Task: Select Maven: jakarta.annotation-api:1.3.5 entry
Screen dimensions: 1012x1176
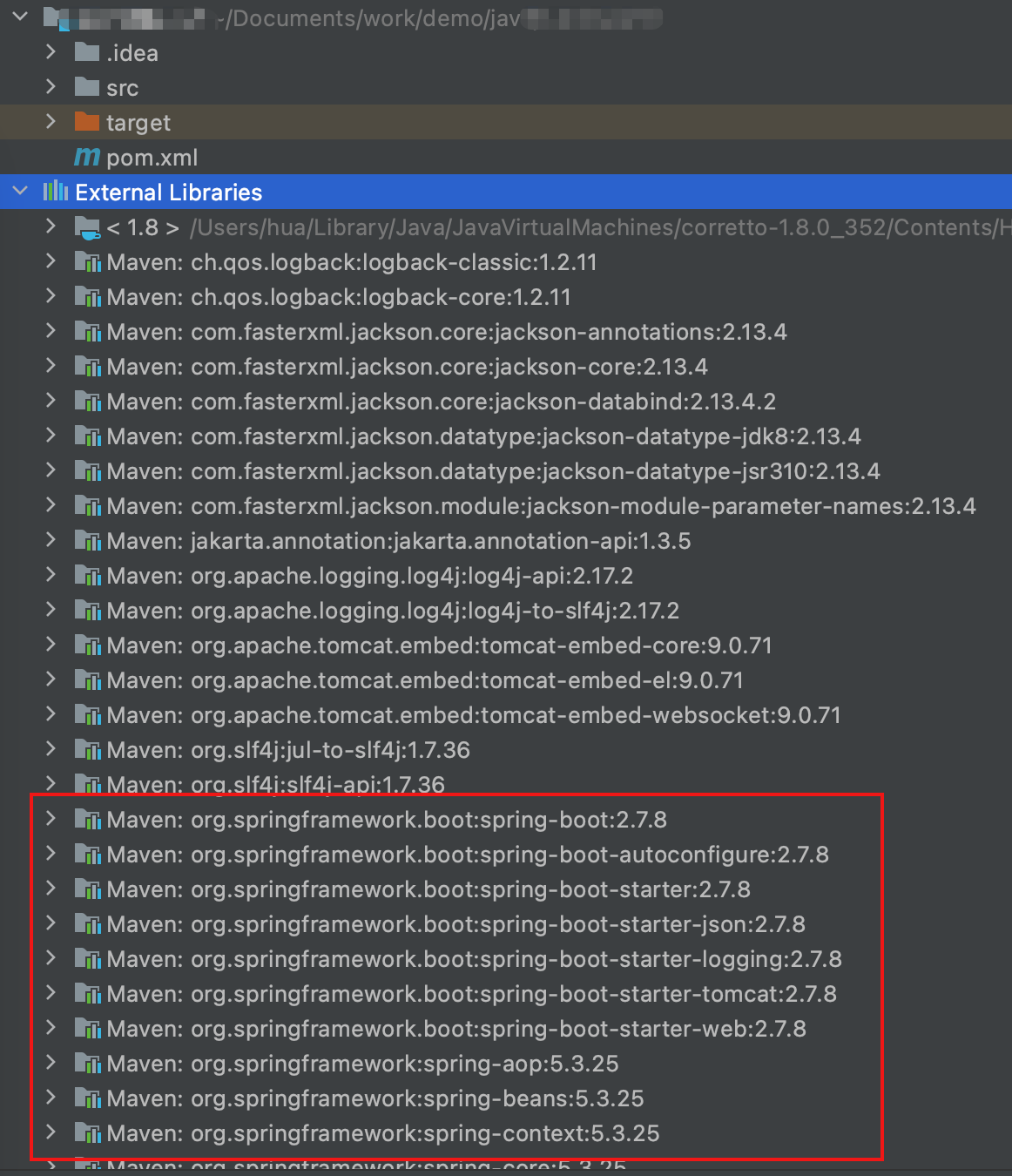Action: (399, 541)
